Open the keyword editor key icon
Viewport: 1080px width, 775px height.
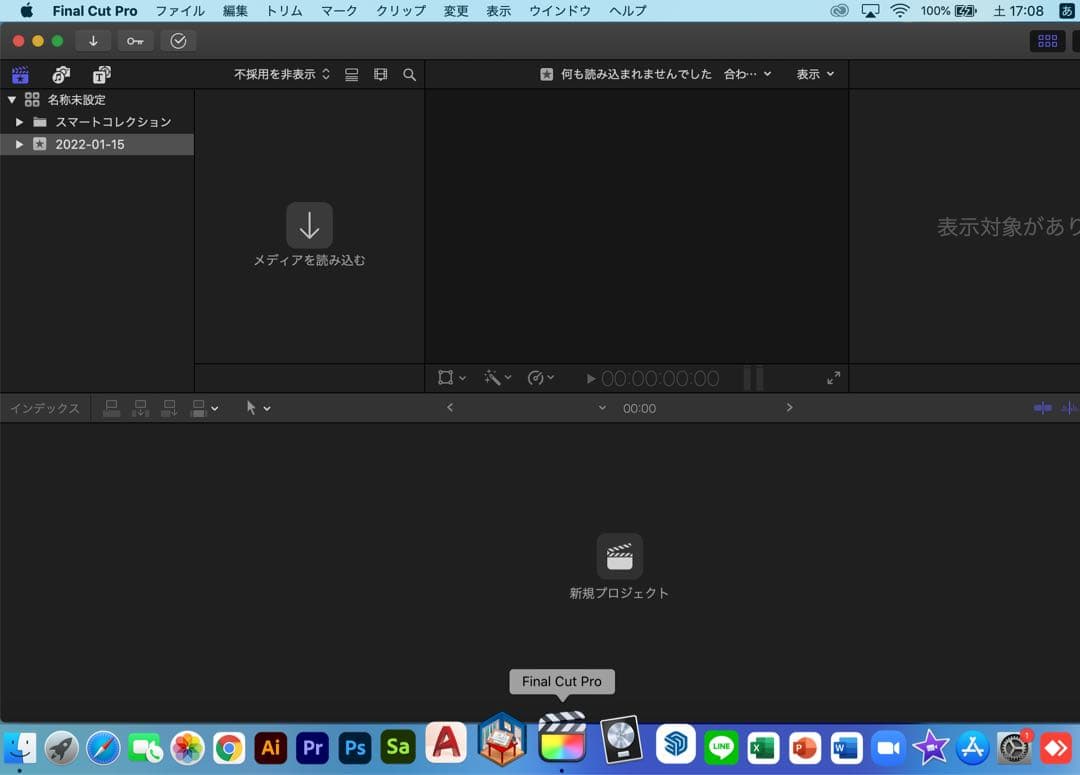[135, 40]
